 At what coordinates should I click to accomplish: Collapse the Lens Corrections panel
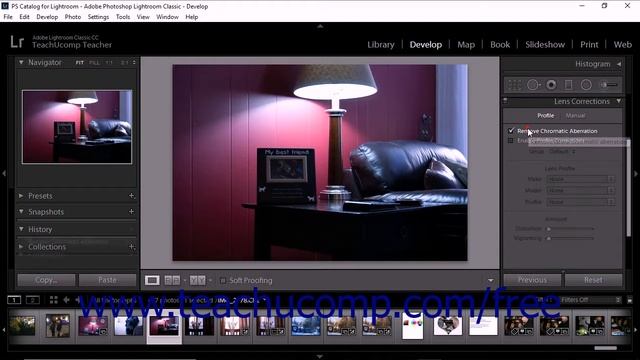(619, 101)
